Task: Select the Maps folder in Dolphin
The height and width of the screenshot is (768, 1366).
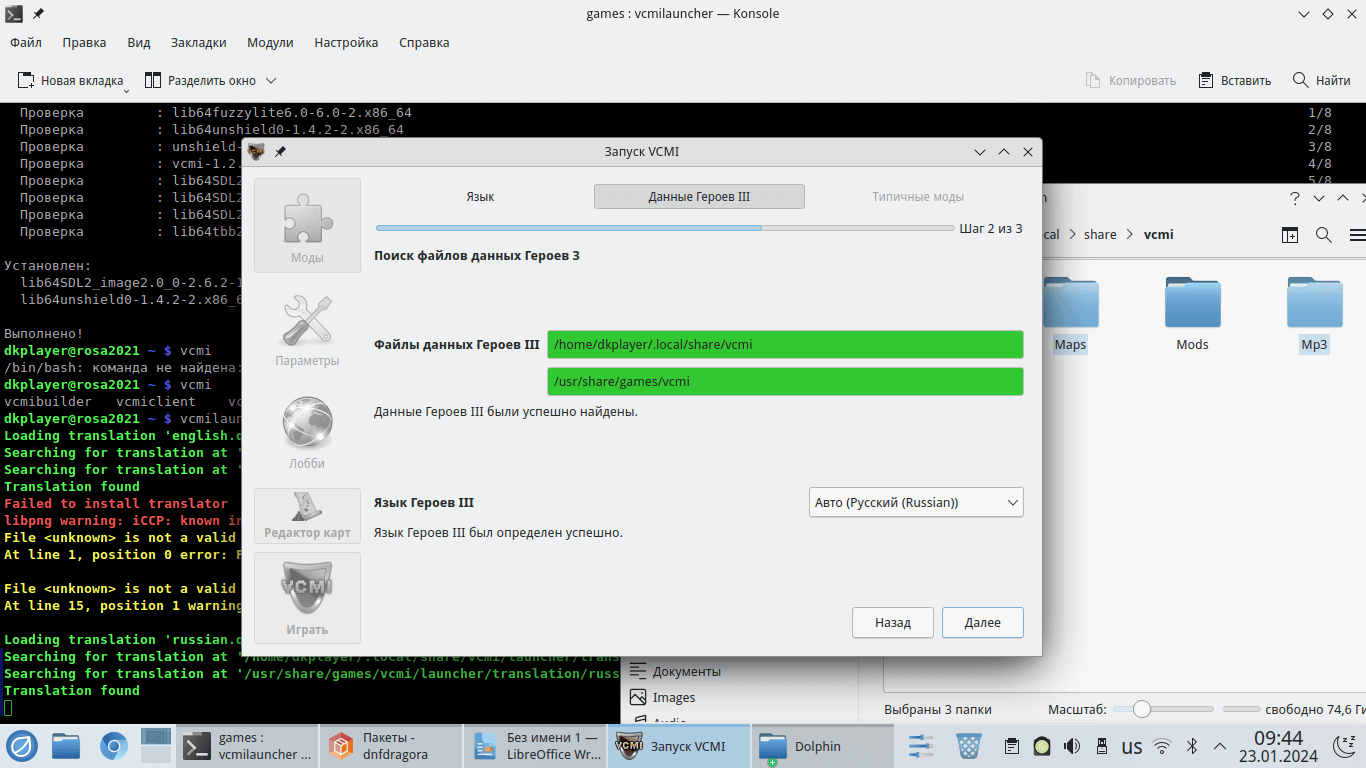Action: (x=1070, y=315)
